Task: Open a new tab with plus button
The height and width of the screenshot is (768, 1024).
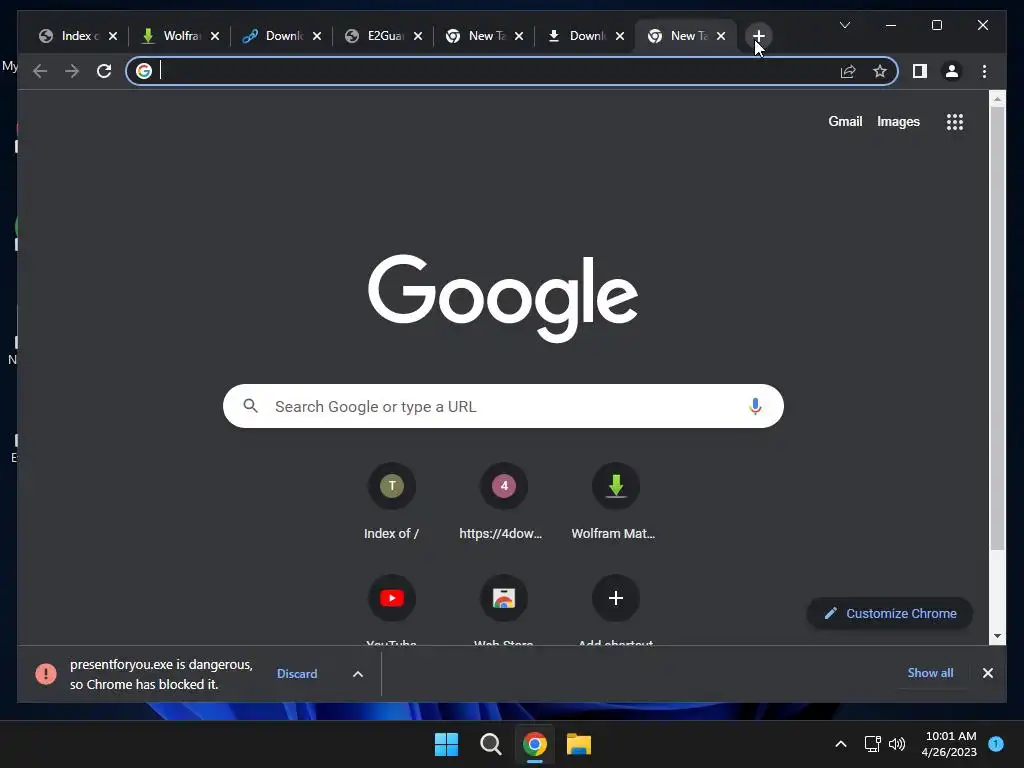Action: pos(758,36)
